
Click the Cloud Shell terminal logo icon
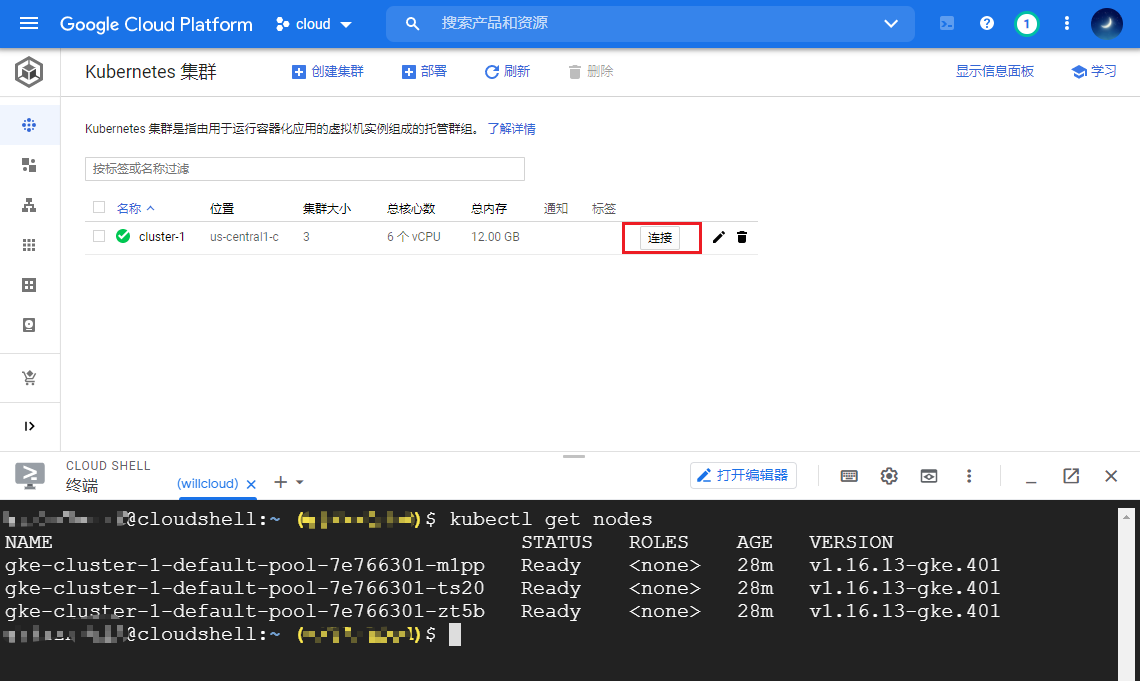coord(30,476)
